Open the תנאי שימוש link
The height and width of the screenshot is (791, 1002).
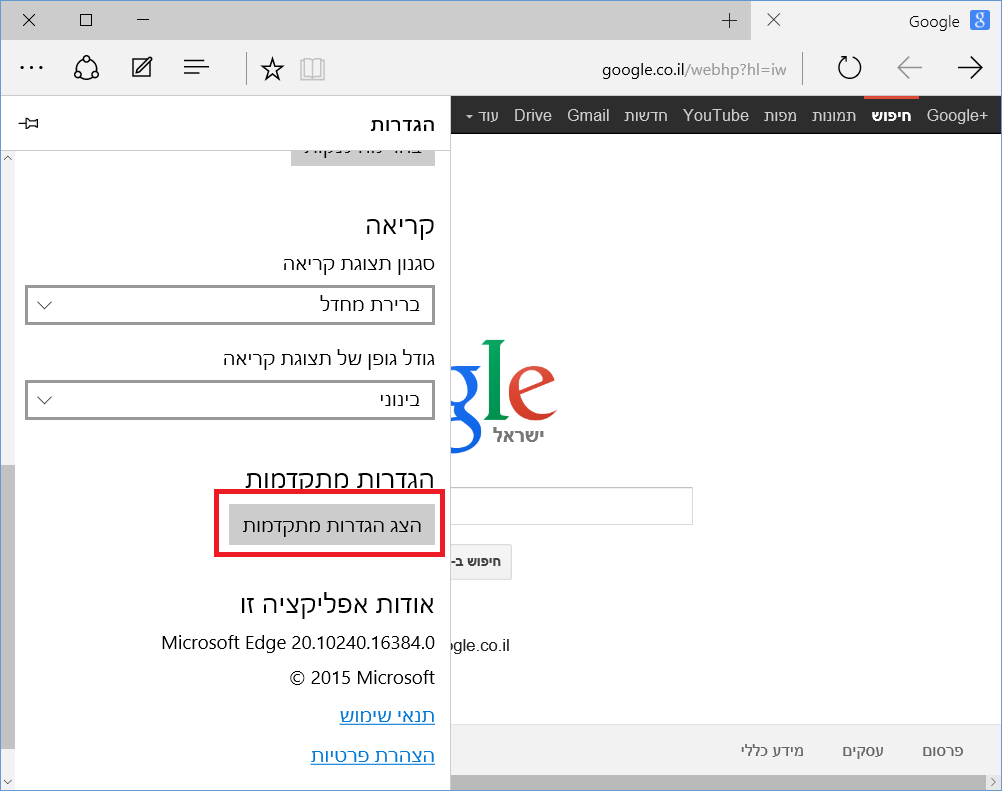pyautogui.click(x=386, y=716)
